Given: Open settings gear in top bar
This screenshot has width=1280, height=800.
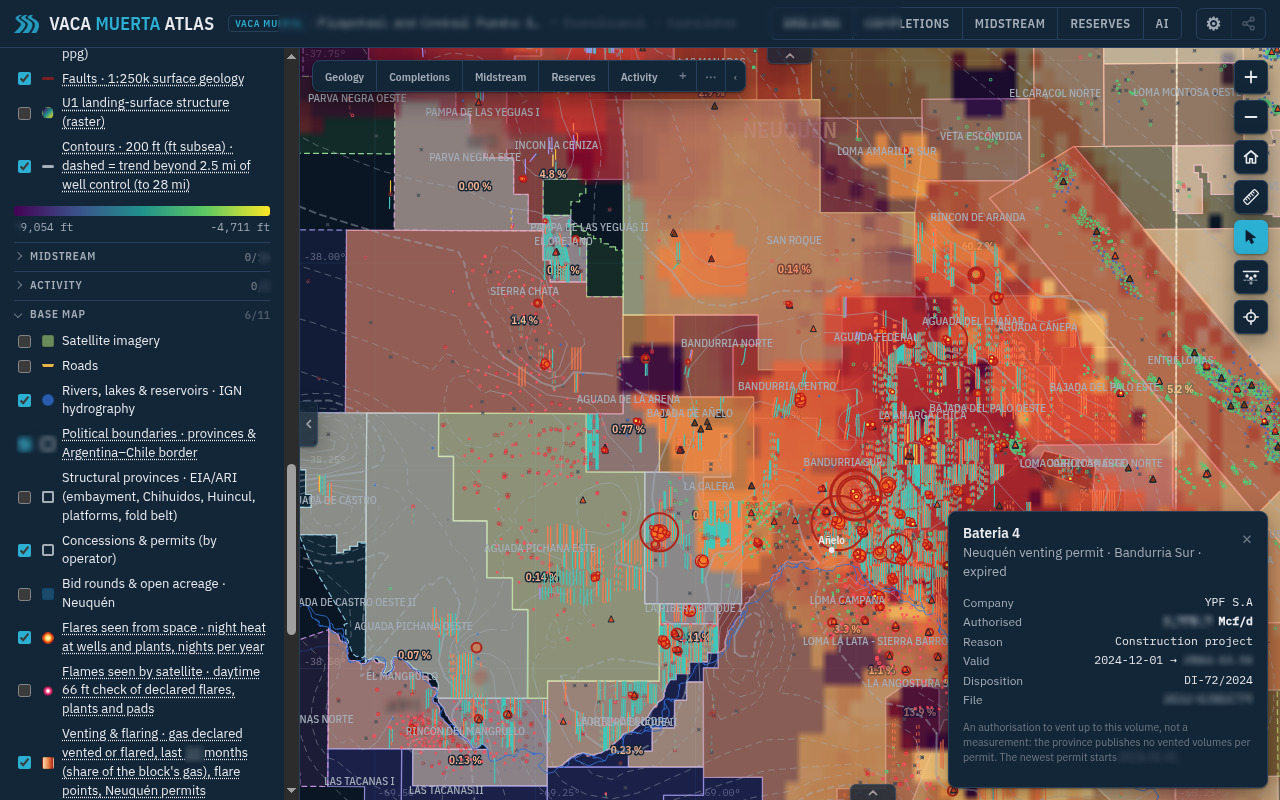Looking at the screenshot, I should click(1213, 24).
